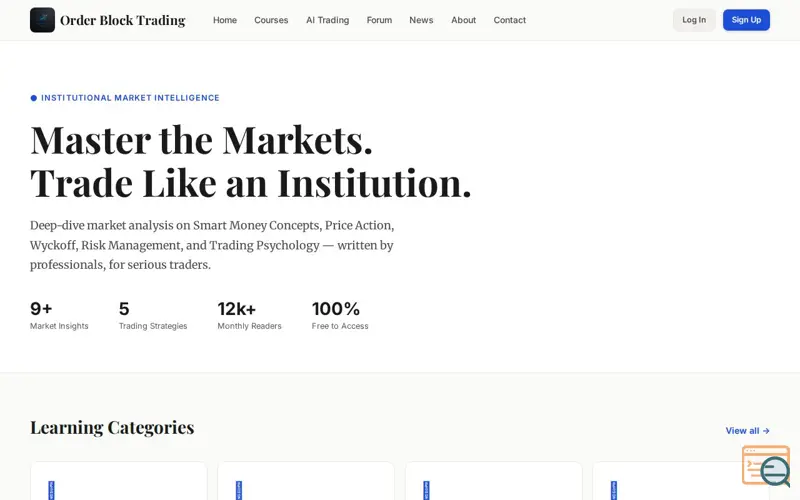Click the blue tag in fourth category card
Screen dimensions: 800x500
click(x=614, y=490)
